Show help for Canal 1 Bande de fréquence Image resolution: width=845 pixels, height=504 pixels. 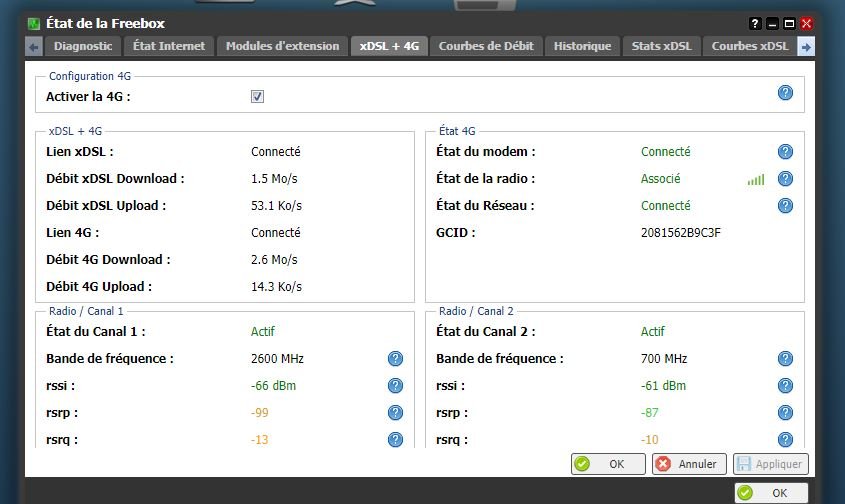click(395, 359)
